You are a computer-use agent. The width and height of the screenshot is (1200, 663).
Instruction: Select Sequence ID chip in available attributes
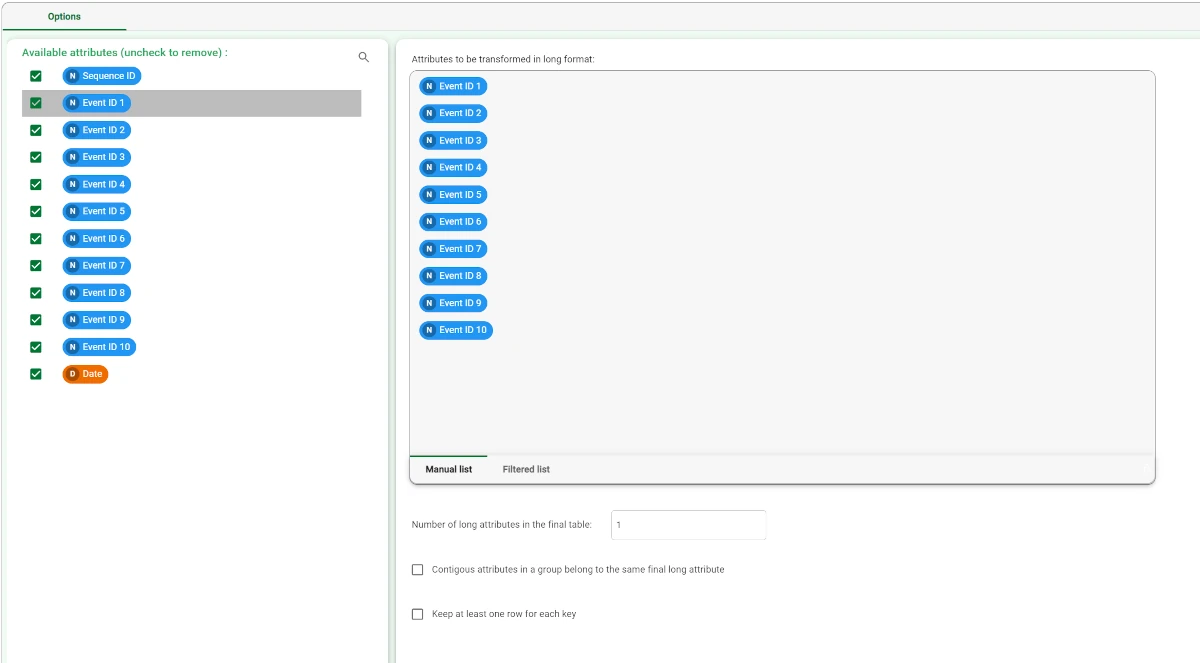102,76
